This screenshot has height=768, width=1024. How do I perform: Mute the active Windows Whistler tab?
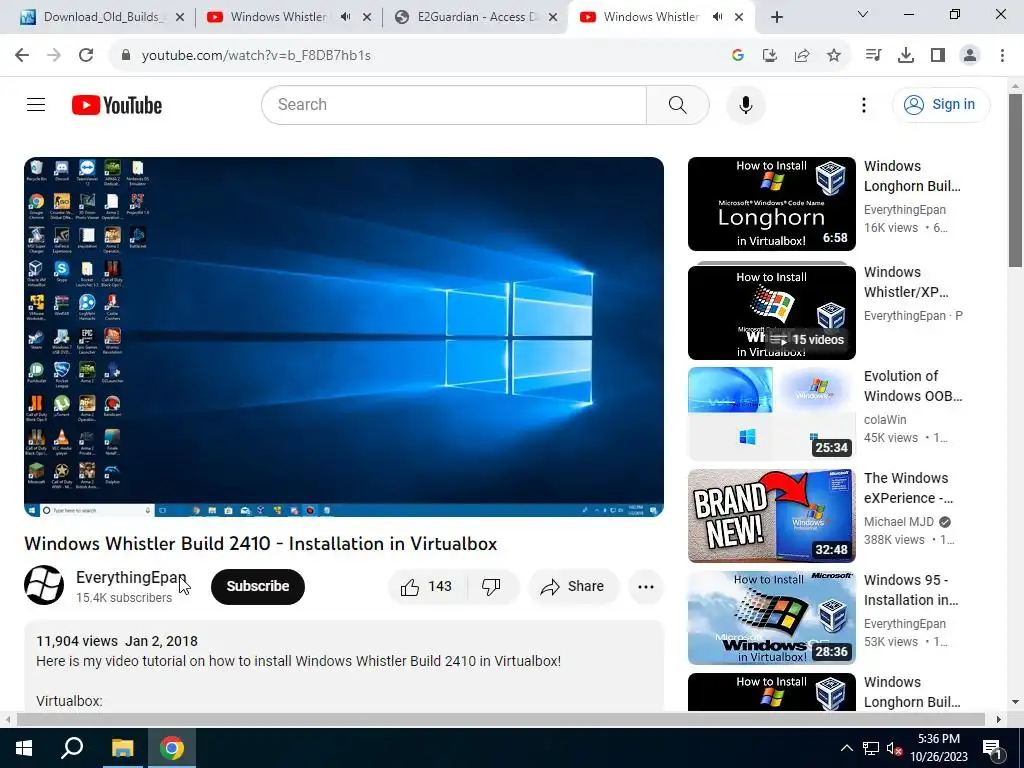pyautogui.click(x=718, y=17)
